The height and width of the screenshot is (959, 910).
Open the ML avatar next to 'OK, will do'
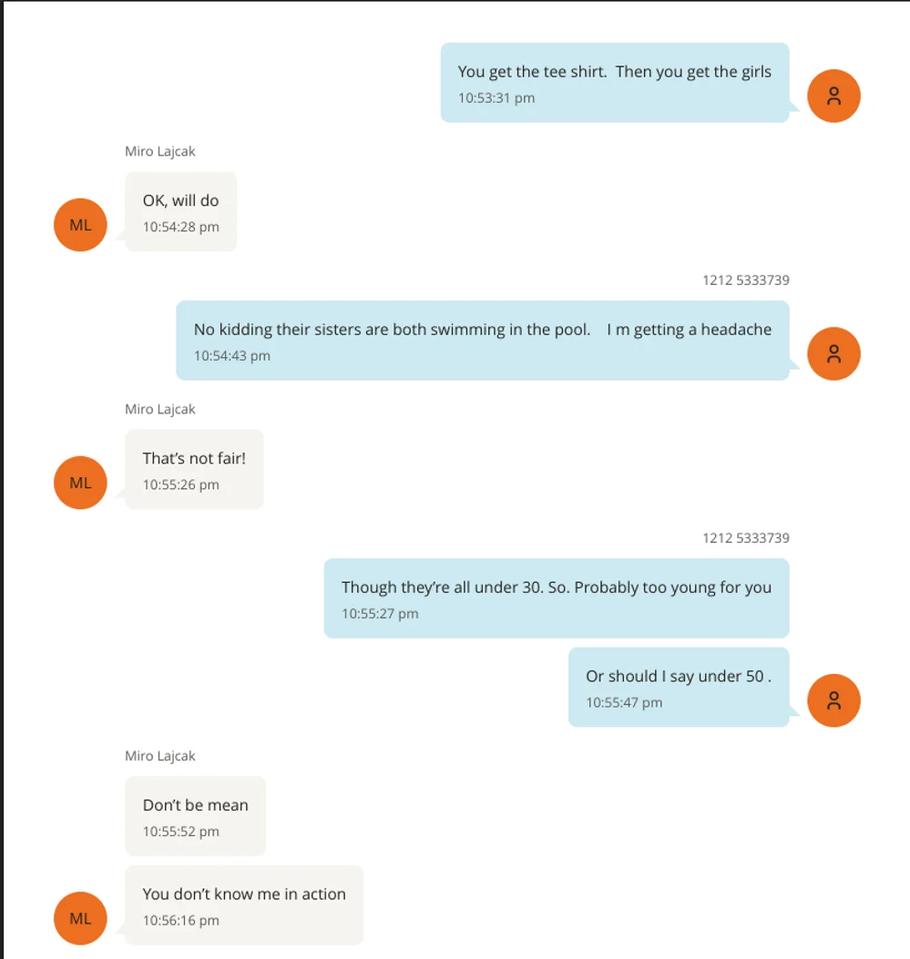click(79, 224)
